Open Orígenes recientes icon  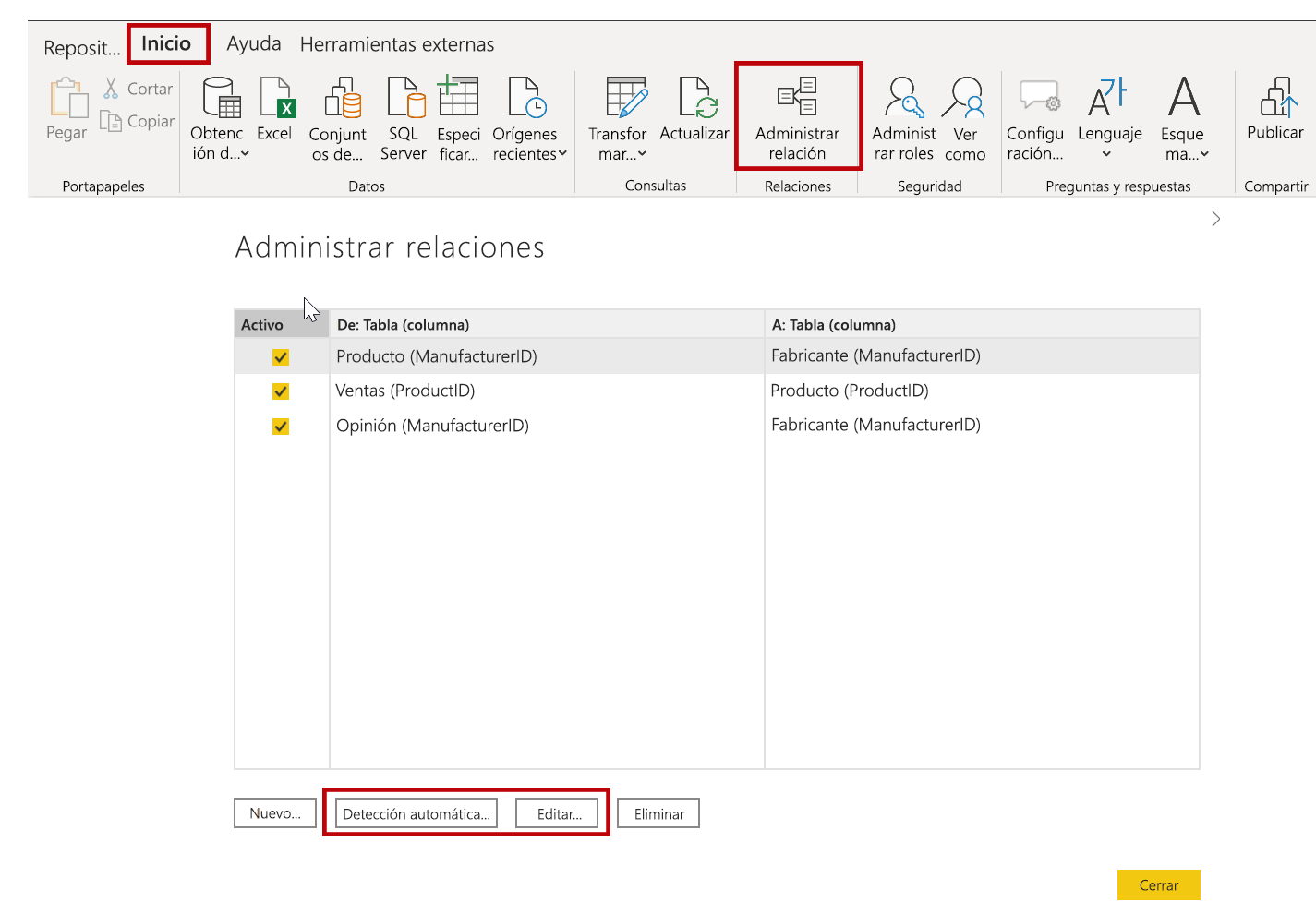coord(527,97)
